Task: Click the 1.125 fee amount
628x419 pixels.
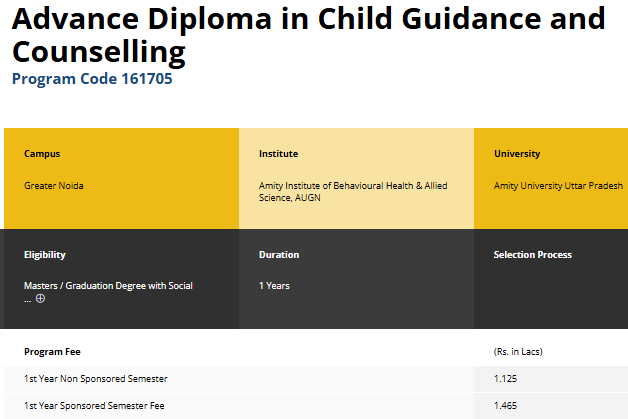Action: (x=505, y=379)
